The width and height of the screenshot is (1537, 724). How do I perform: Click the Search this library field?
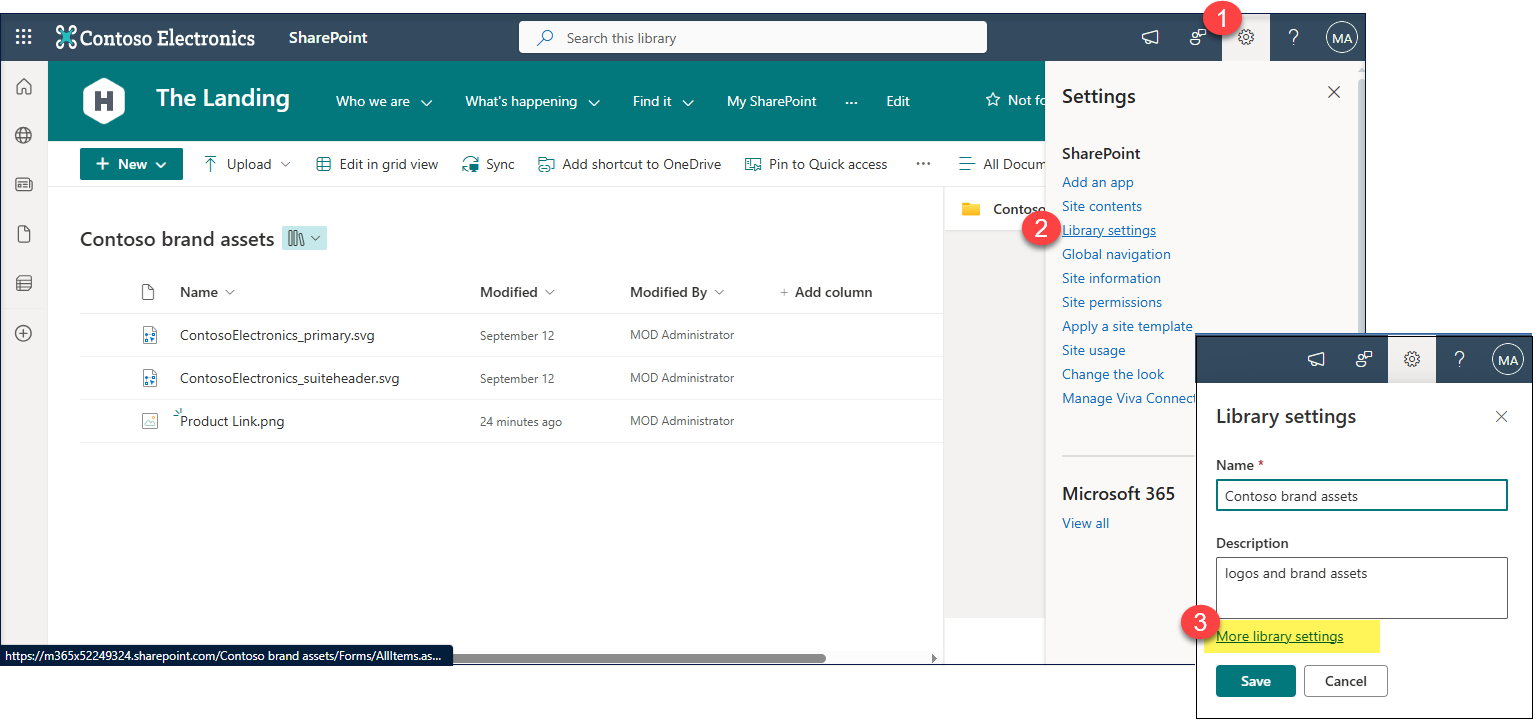(x=752, y=38)
